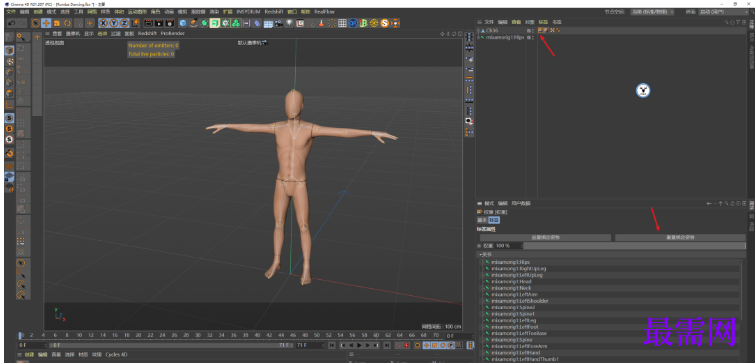Open the spline pen tool

click(x=194, y=23)
